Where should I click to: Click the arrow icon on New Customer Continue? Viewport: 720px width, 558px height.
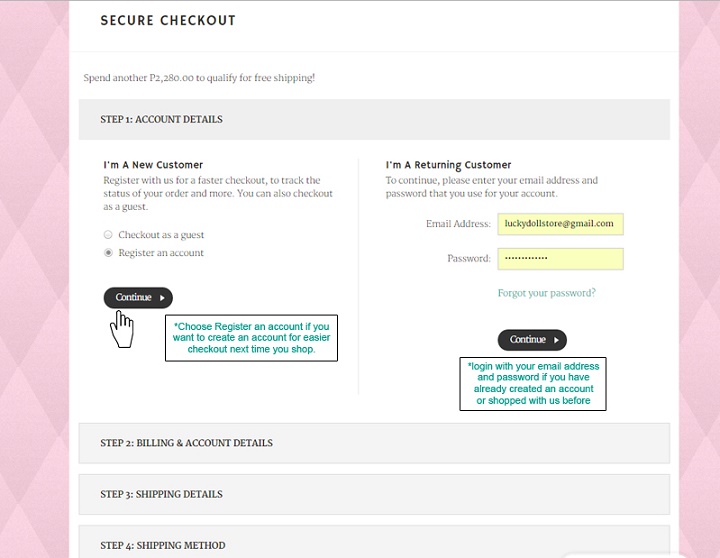[162, 298]
